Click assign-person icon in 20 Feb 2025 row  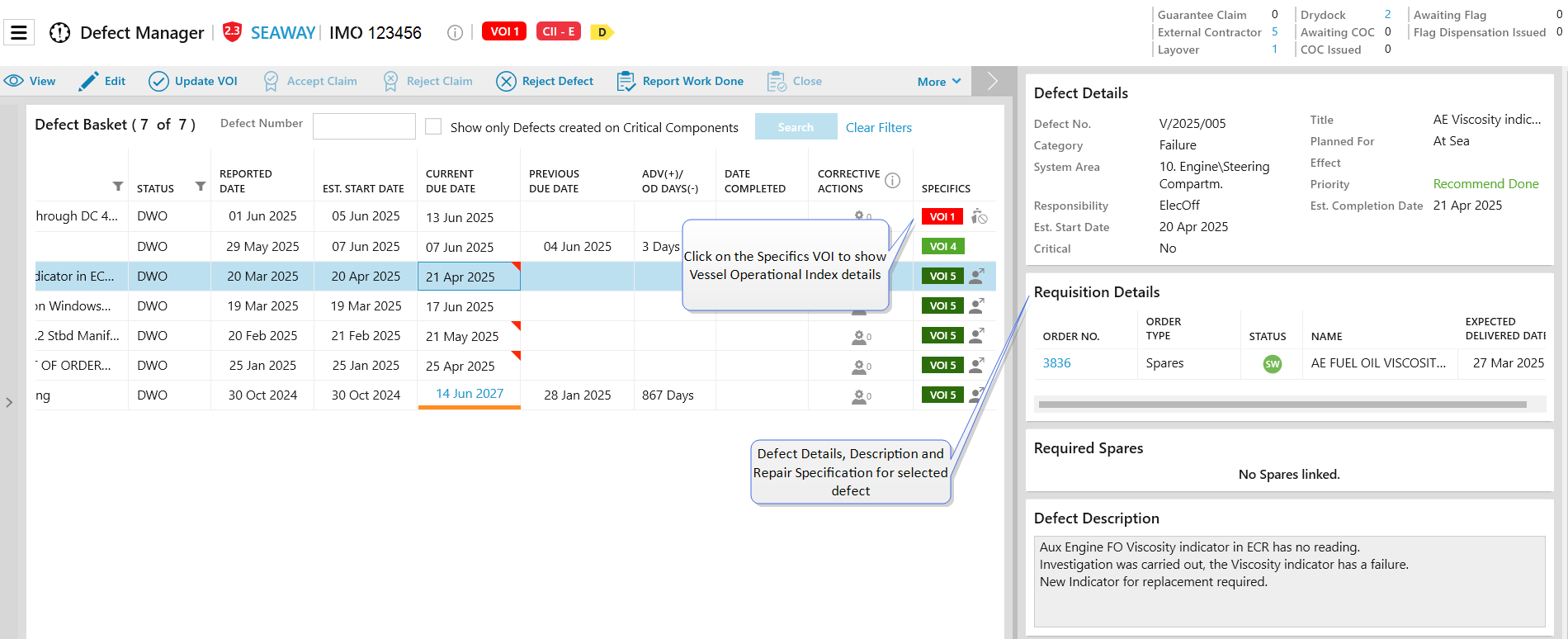click(977, 335)
